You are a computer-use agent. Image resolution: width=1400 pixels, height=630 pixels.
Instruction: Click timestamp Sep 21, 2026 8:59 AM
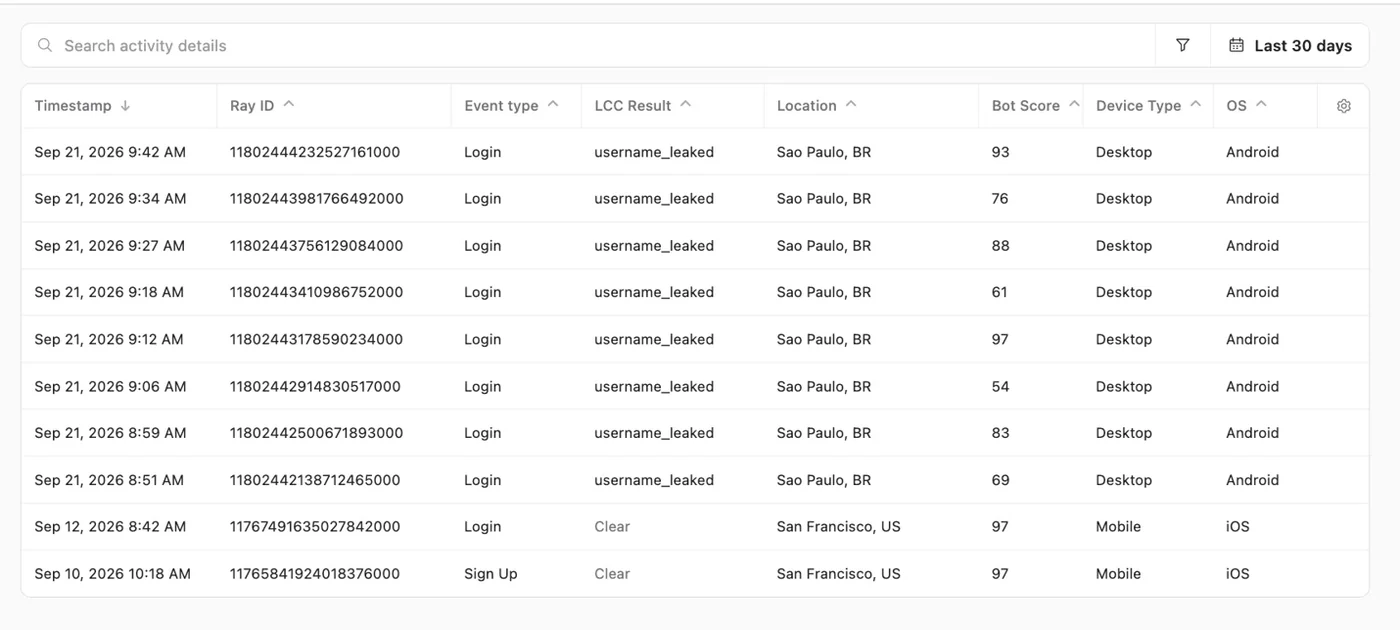pyautogui.click(x=110, y=433)
